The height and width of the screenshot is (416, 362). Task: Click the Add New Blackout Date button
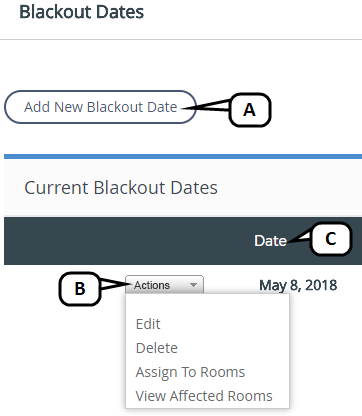click(x=100, y=107)
